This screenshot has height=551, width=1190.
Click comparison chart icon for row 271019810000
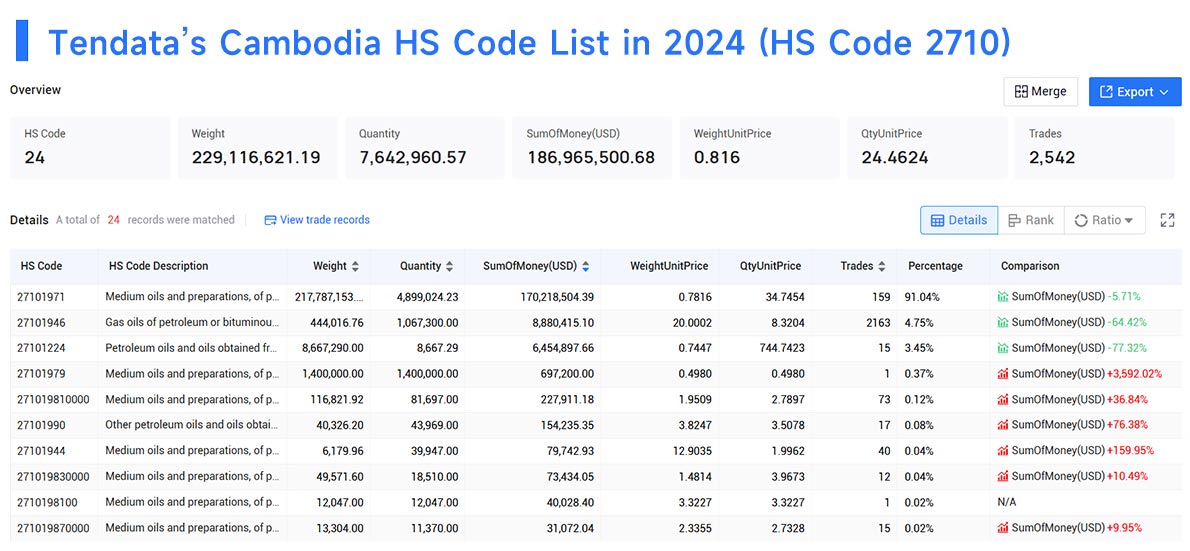pyautogui.click(x=1003, y=400)
